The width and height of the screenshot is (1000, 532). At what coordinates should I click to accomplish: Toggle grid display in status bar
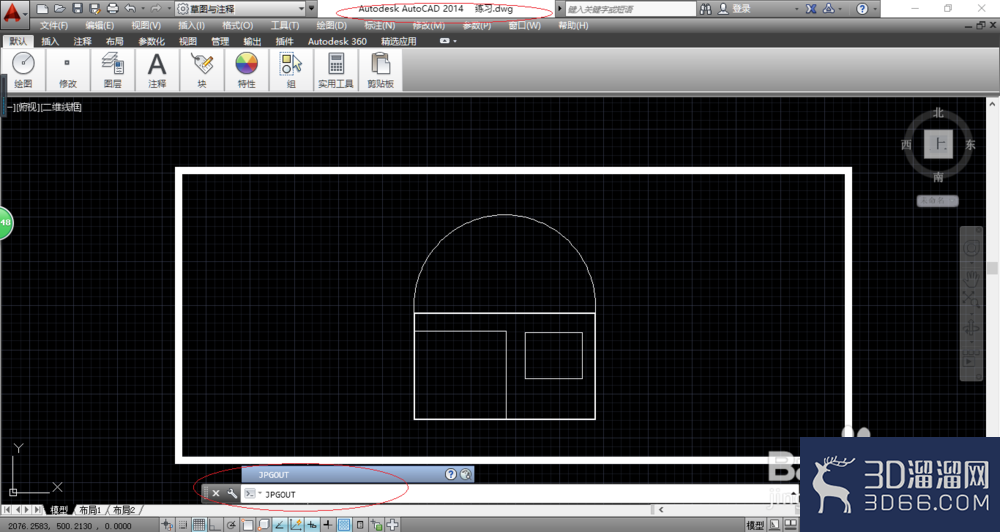pyautogui.click(x=199, y=525)
